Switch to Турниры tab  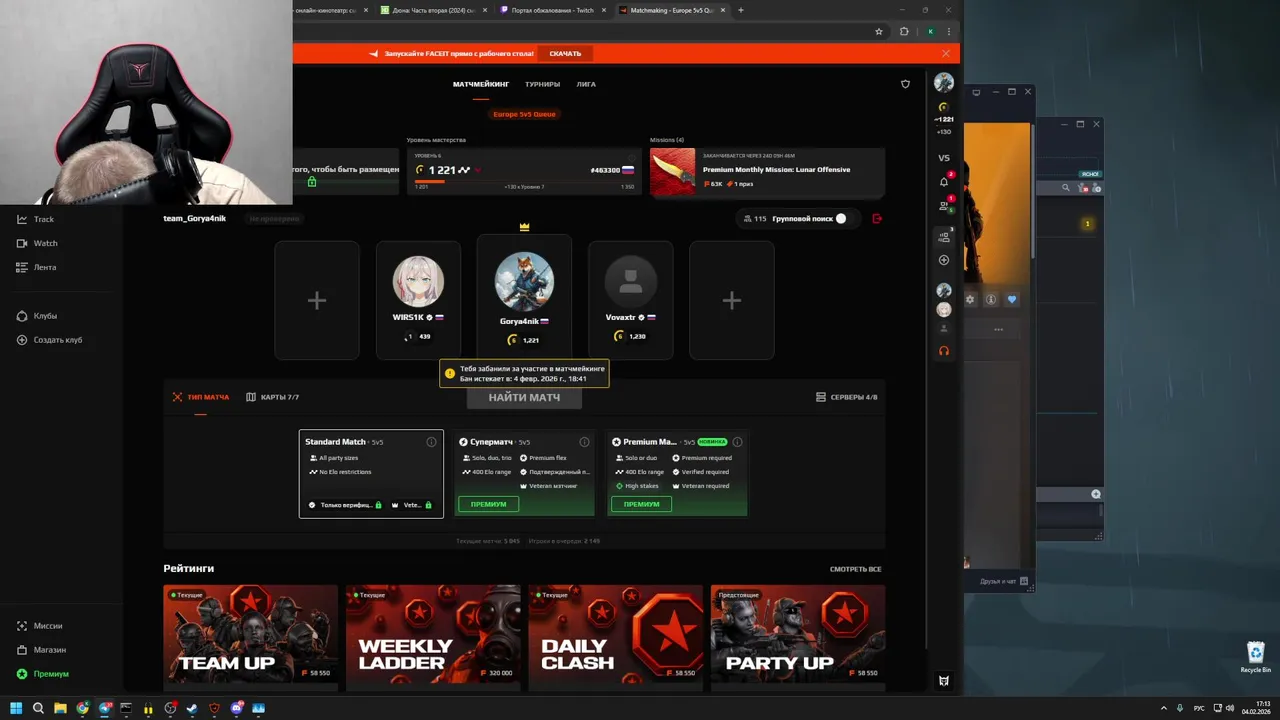coord(542,84)
